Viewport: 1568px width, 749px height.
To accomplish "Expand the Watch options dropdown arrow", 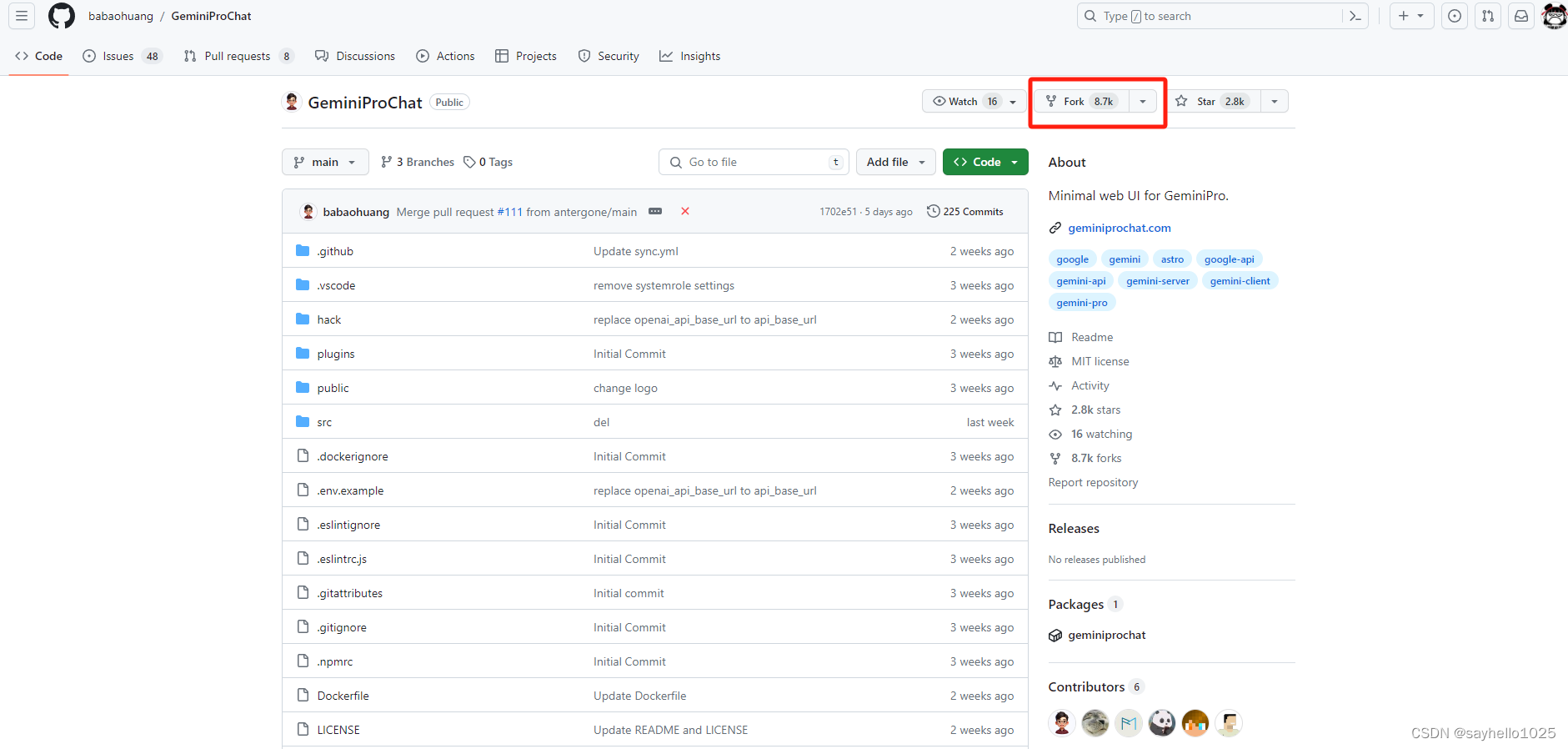I will (x=1014, y=101).
